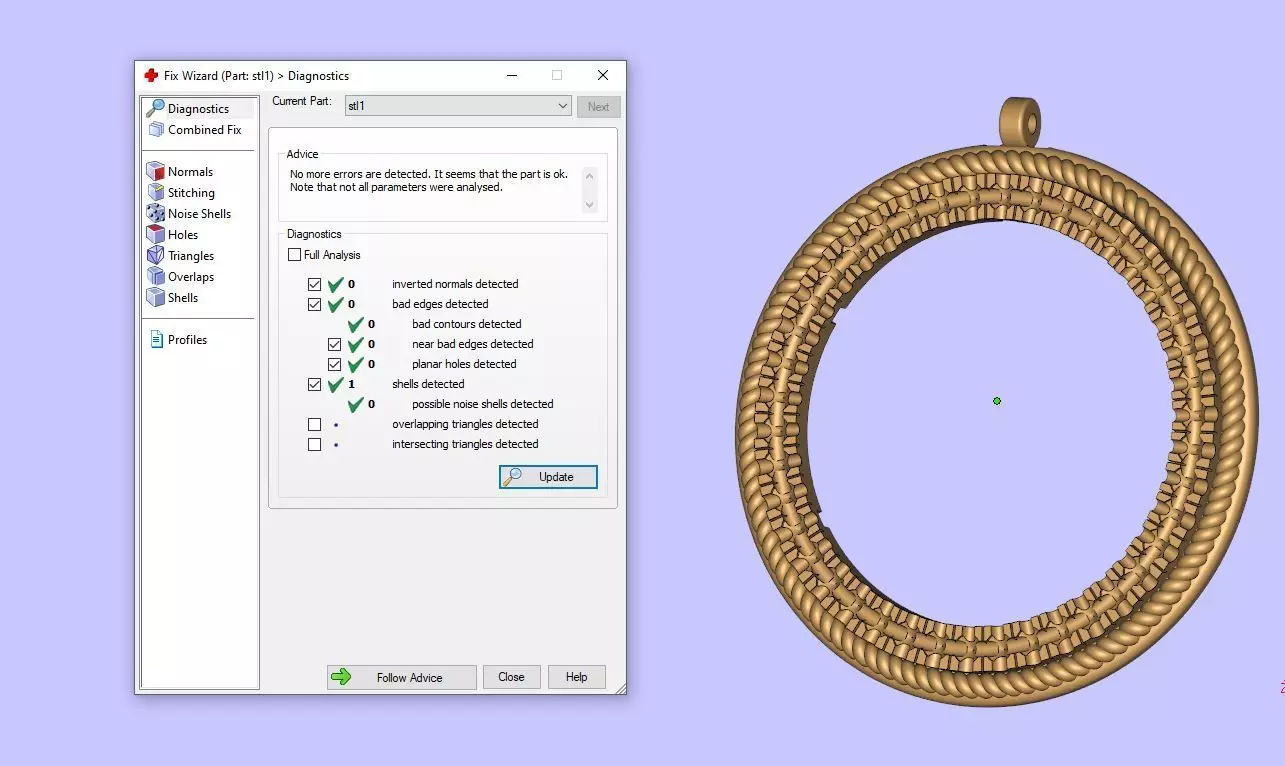Go to the Normals page label
The height and width of the screenshot is (766, 1285).
pyautogui.click(x=190, y=172)
